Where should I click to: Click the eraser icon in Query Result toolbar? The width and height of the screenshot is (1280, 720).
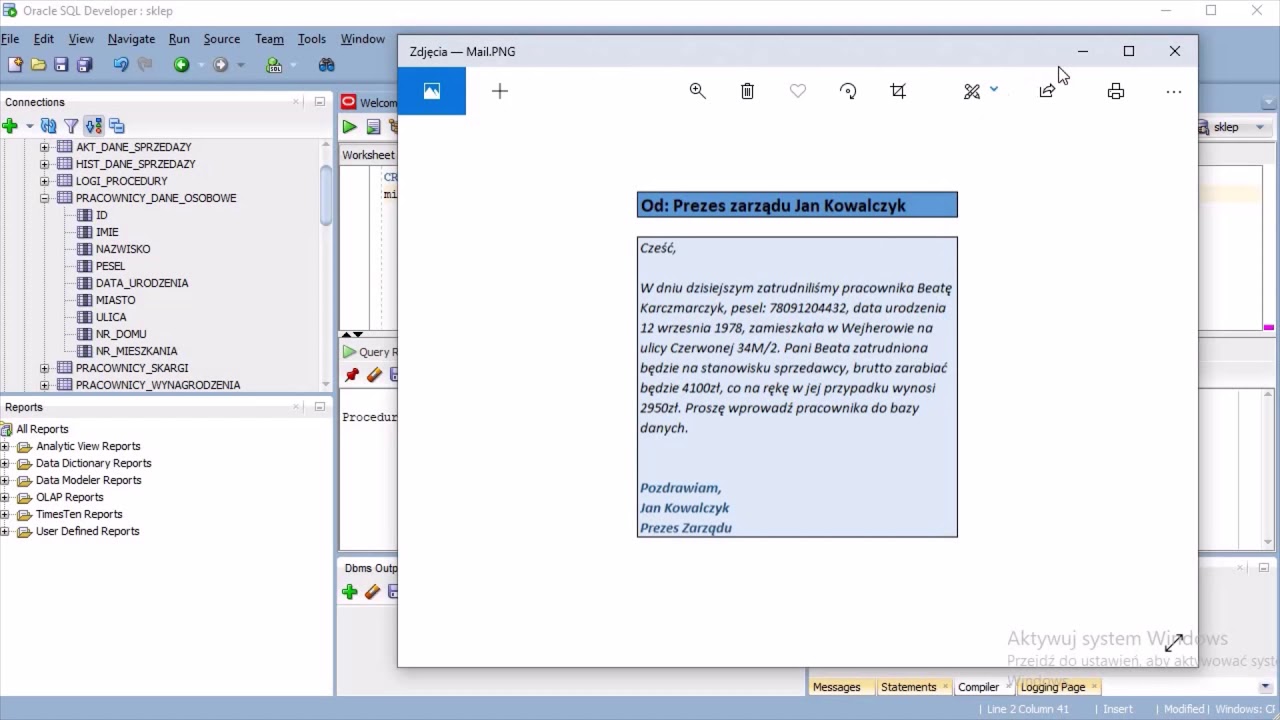tap(374, 375)
